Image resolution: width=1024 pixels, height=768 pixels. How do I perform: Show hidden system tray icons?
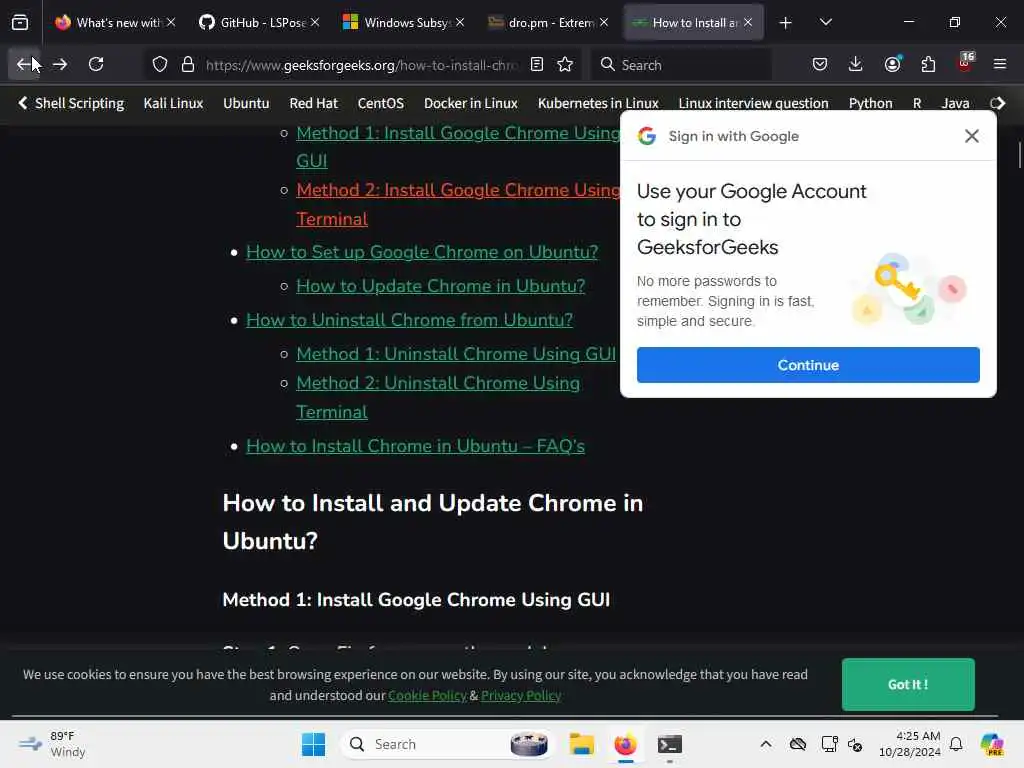(x=765, y=744)
